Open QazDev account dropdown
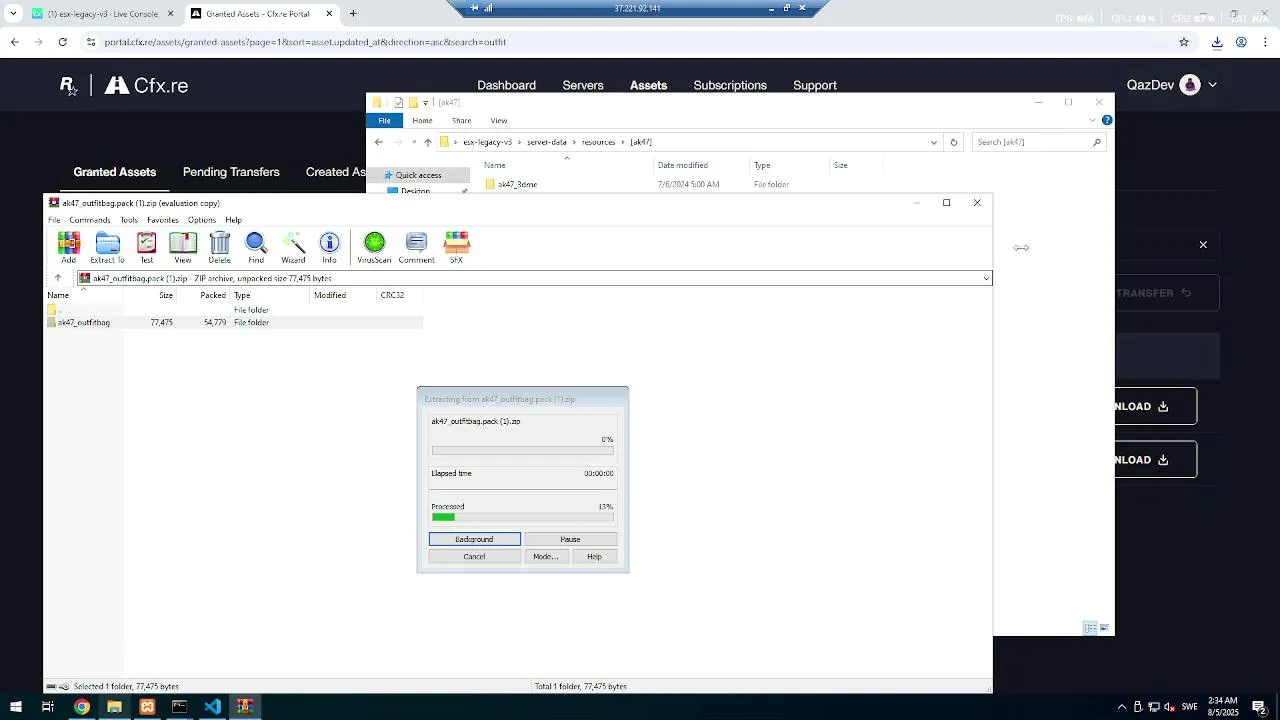Image resolution: width=1280 pixels, height=720 pixels. point(1213,85)
